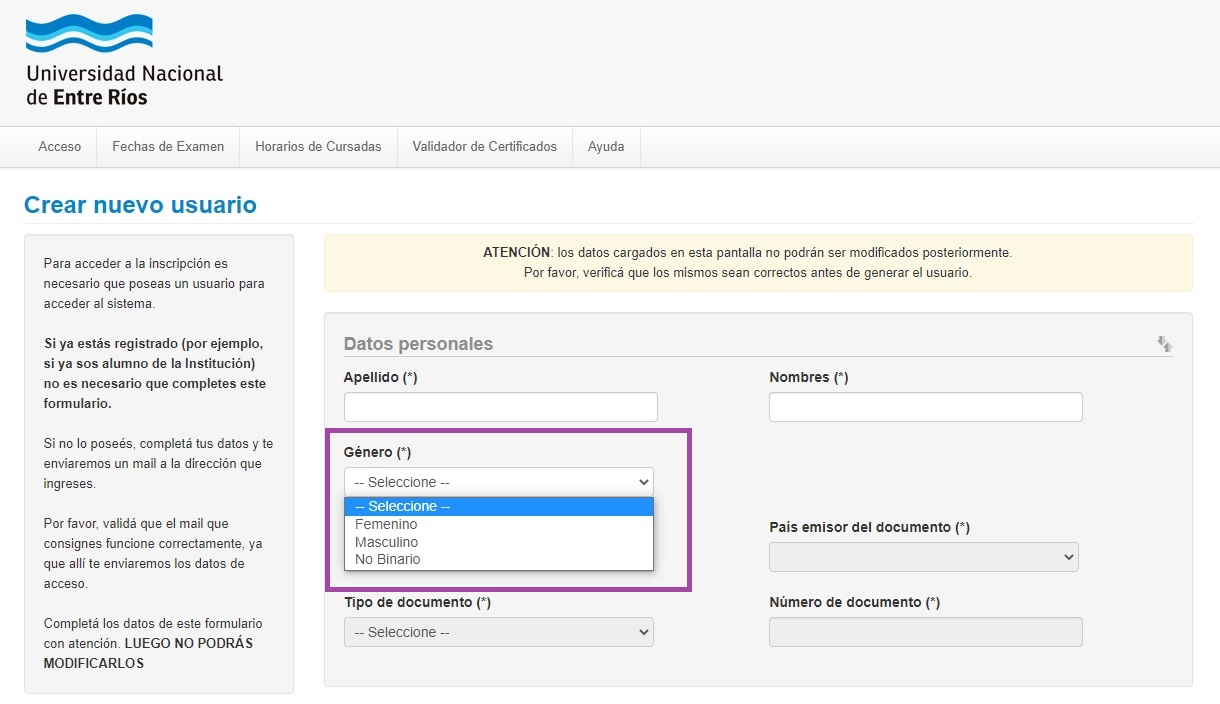
Task: Collapse the Datos personales section arrows icon
Action: (1164, 344)
